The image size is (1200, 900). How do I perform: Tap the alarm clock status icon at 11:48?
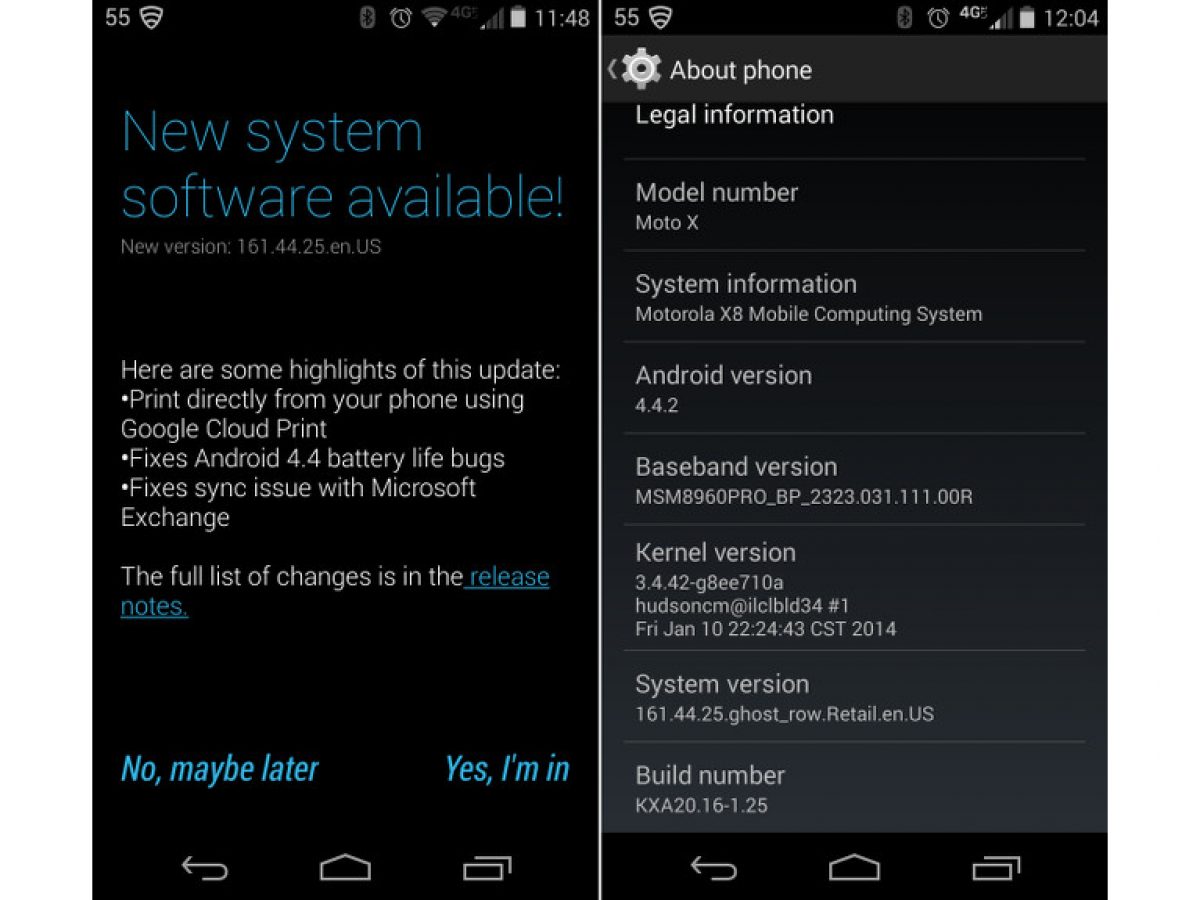click(x=401, y=17)
